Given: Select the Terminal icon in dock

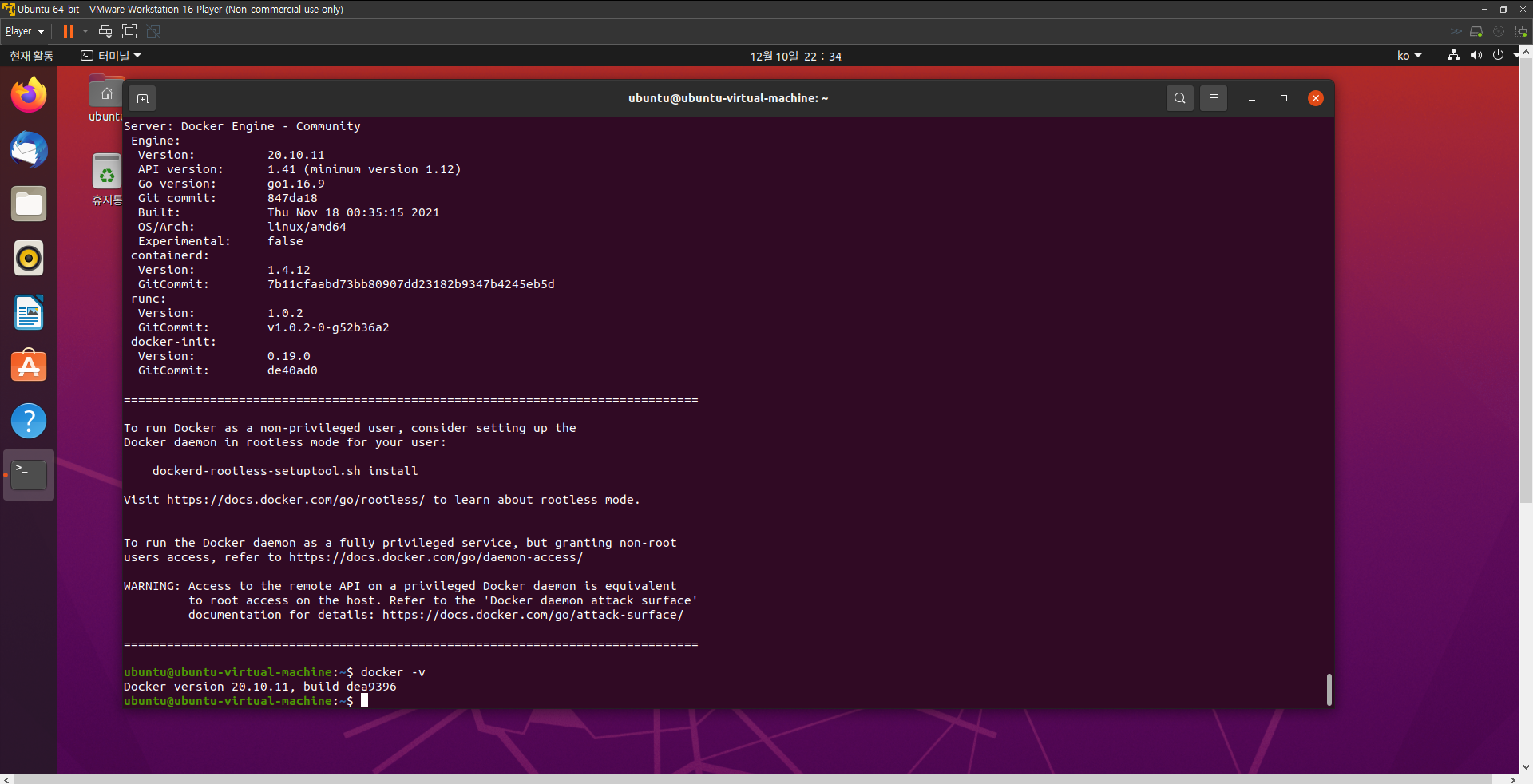Looking at the screenshot, I should 29,475.
